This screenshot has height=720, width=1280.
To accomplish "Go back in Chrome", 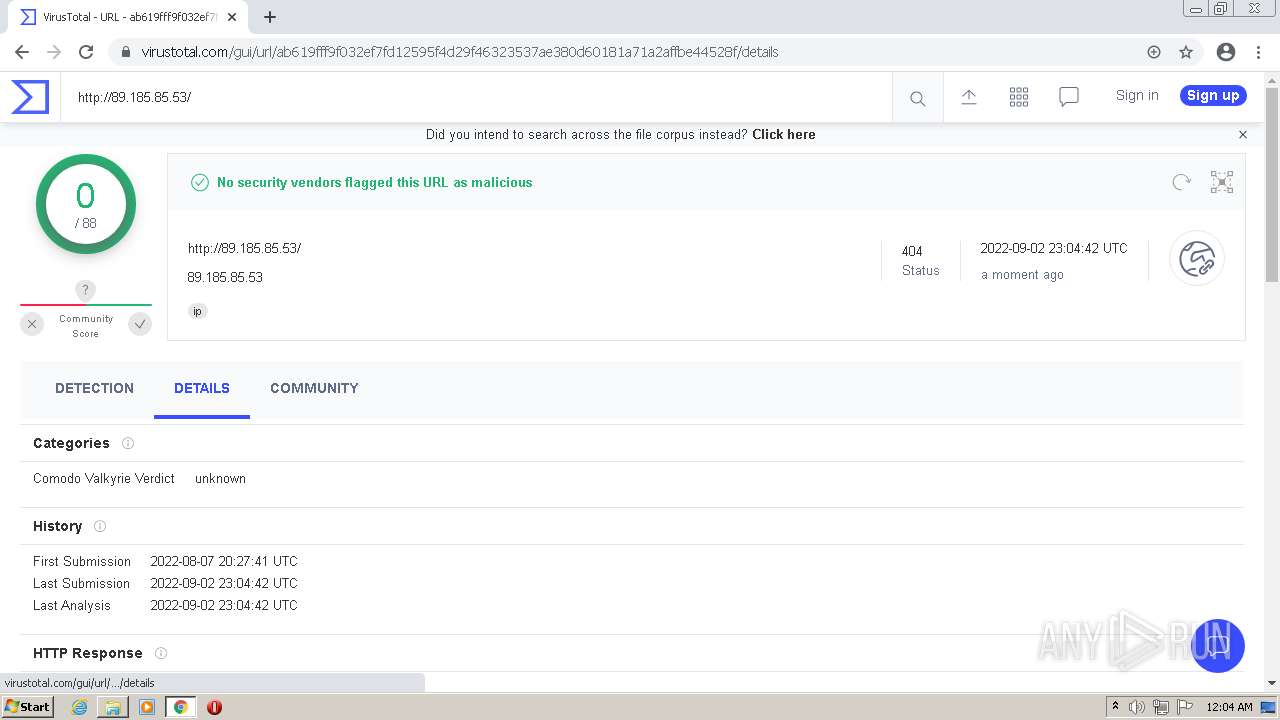I will [x=22, y=52].
